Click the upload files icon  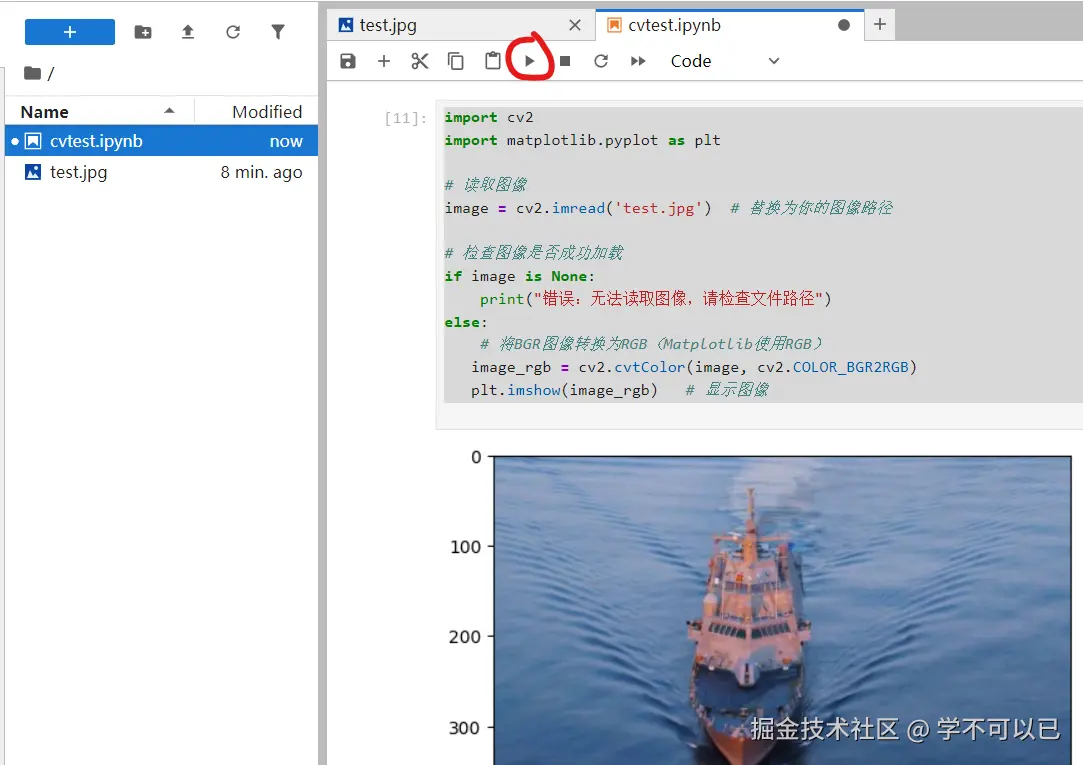[188, 32]
